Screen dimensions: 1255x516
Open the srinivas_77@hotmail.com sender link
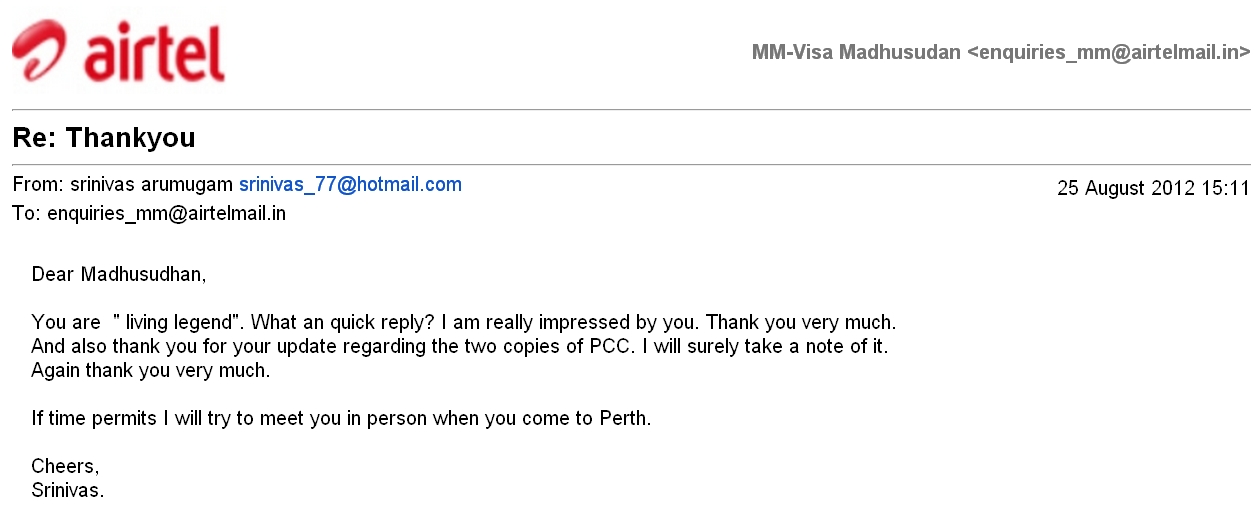tap(350, 185)
